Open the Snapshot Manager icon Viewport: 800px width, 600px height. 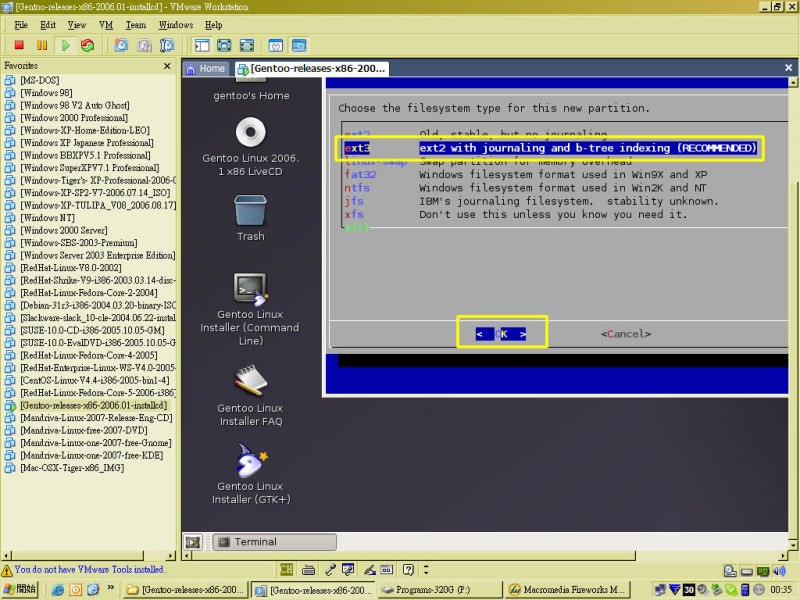point(167,45)
